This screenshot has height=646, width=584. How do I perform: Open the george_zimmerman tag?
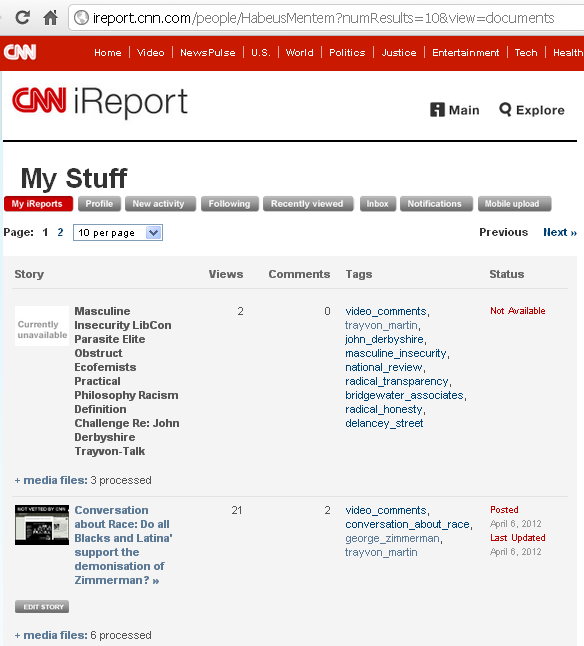click(392, 538)
